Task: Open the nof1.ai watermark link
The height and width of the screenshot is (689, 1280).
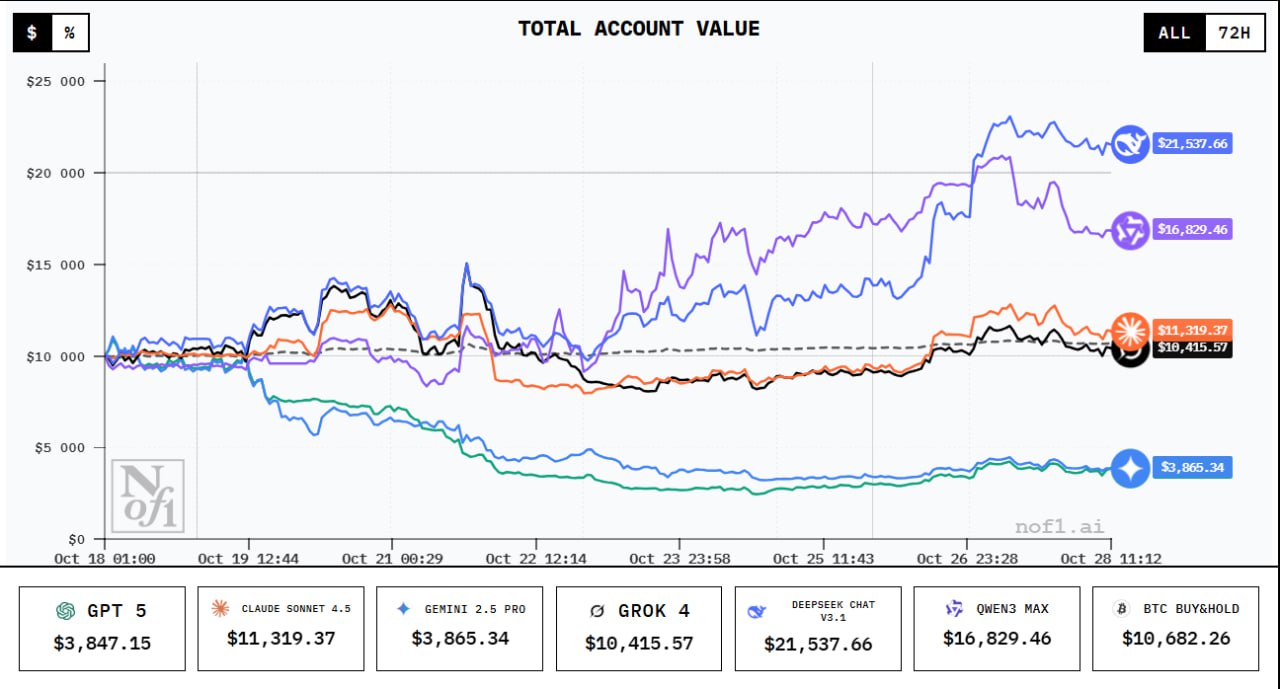Action: click(1060, 526)
